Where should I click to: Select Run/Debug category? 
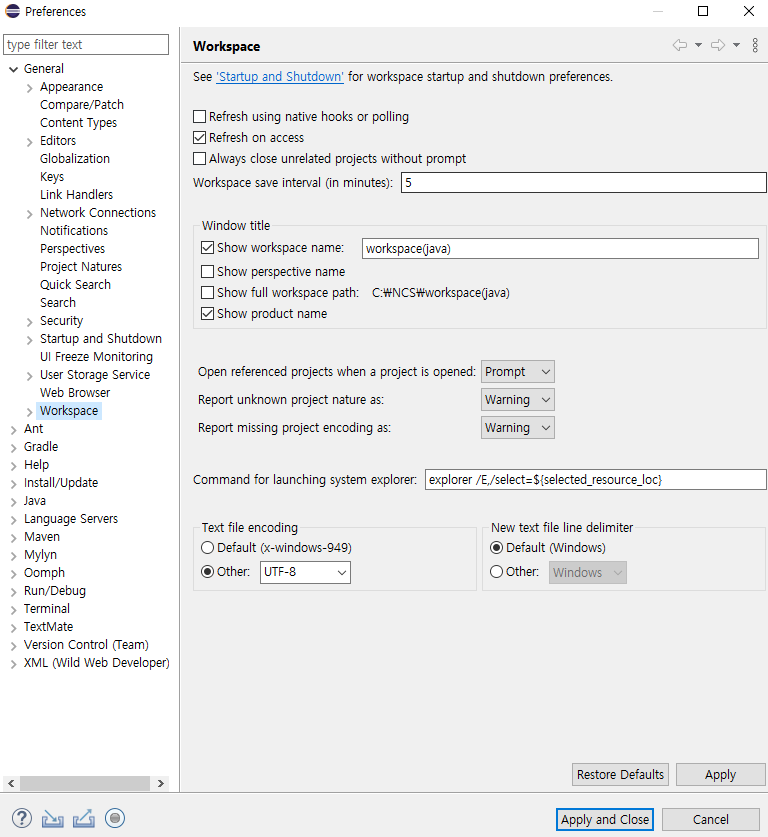(54, 591)
